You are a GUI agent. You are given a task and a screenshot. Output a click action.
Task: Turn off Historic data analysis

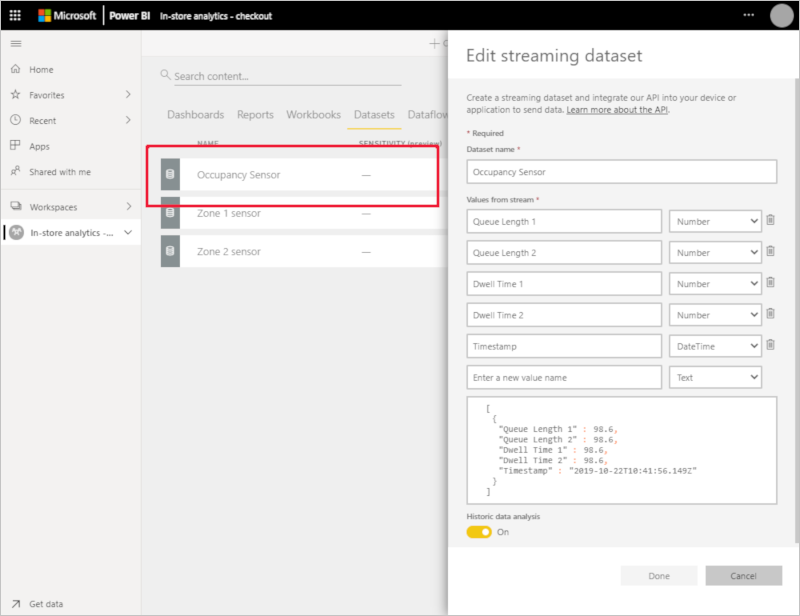[x=478, y=532]
